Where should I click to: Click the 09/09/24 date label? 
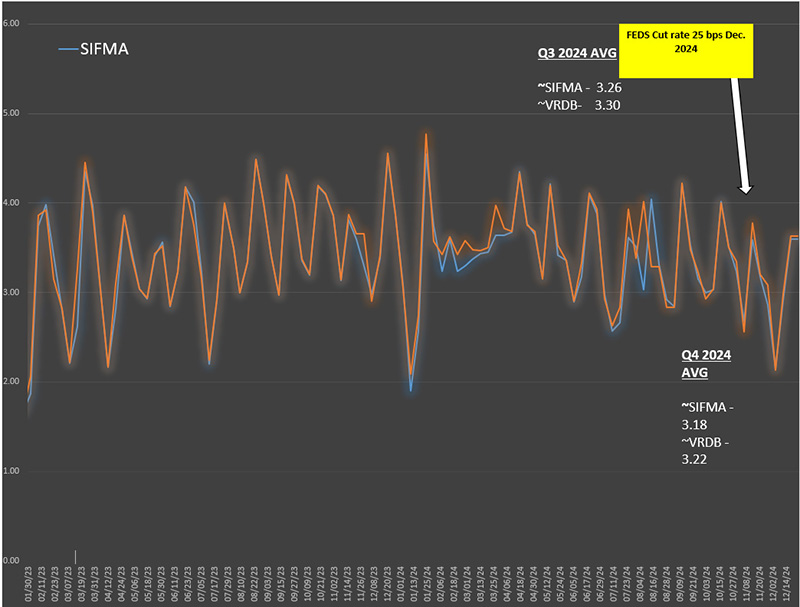(680, 584)
